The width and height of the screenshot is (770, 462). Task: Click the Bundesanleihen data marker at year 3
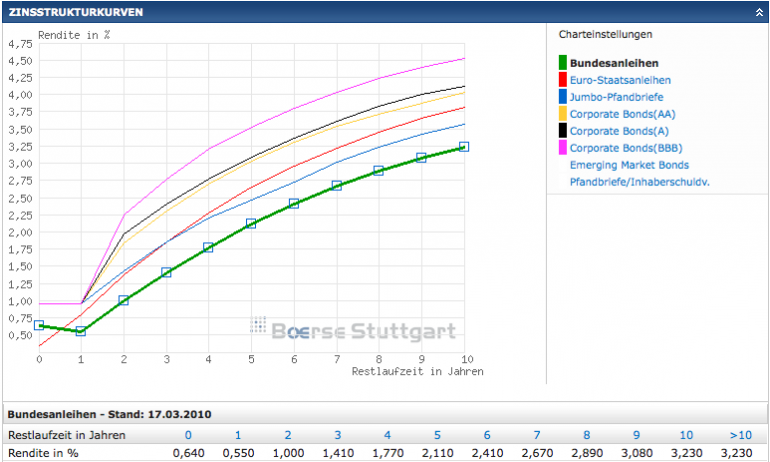click(166, 272)
